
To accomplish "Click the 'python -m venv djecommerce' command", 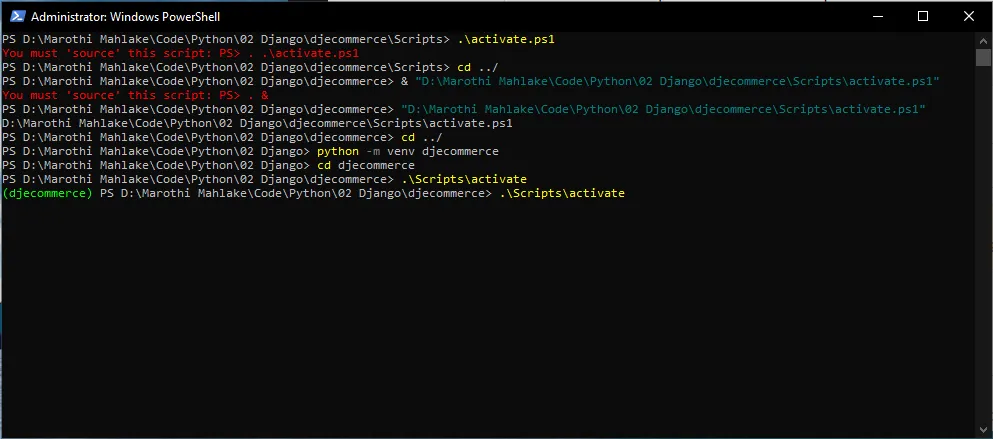I will tap(408, 151).
